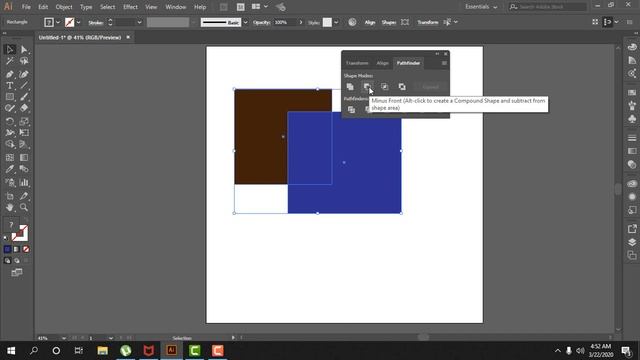Open the Basic brush definition dropdown
This screenshot has height=360, width=640.
click(245, 22)
